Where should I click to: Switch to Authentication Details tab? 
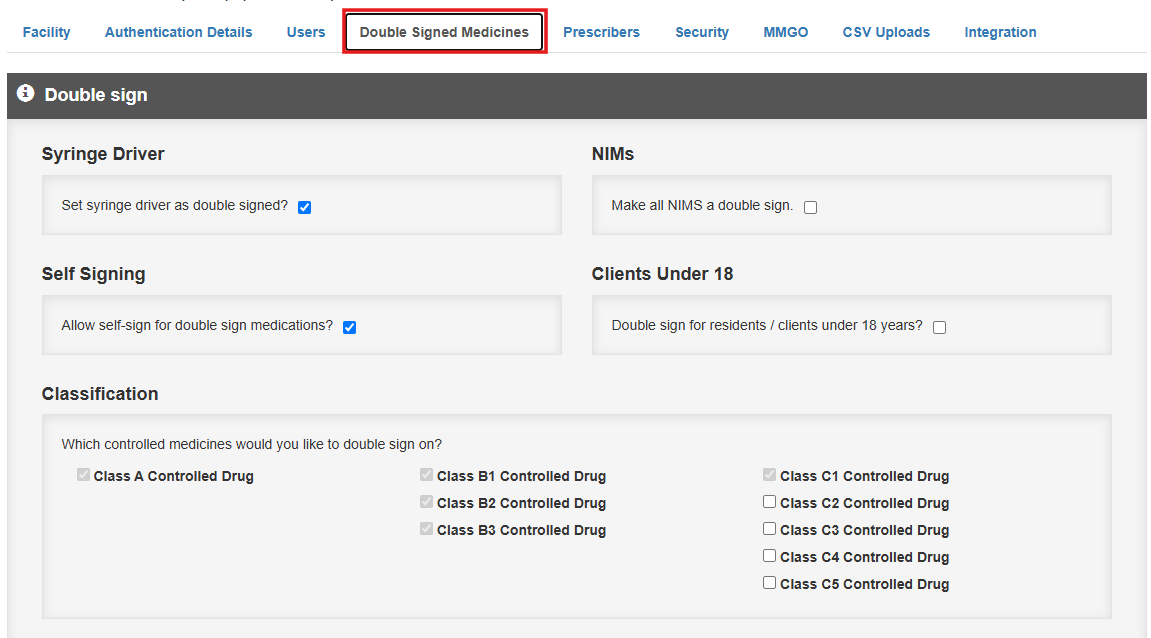(178, 32)
